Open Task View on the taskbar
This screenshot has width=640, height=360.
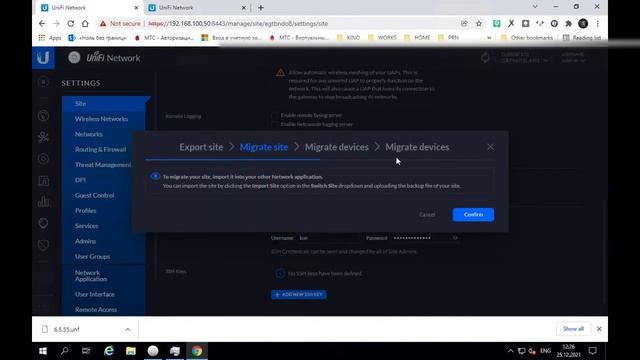(x=86, y=351)
